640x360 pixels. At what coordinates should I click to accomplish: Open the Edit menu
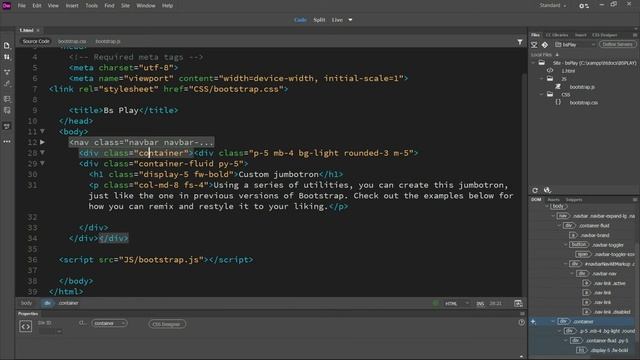[x=37, y=6]
